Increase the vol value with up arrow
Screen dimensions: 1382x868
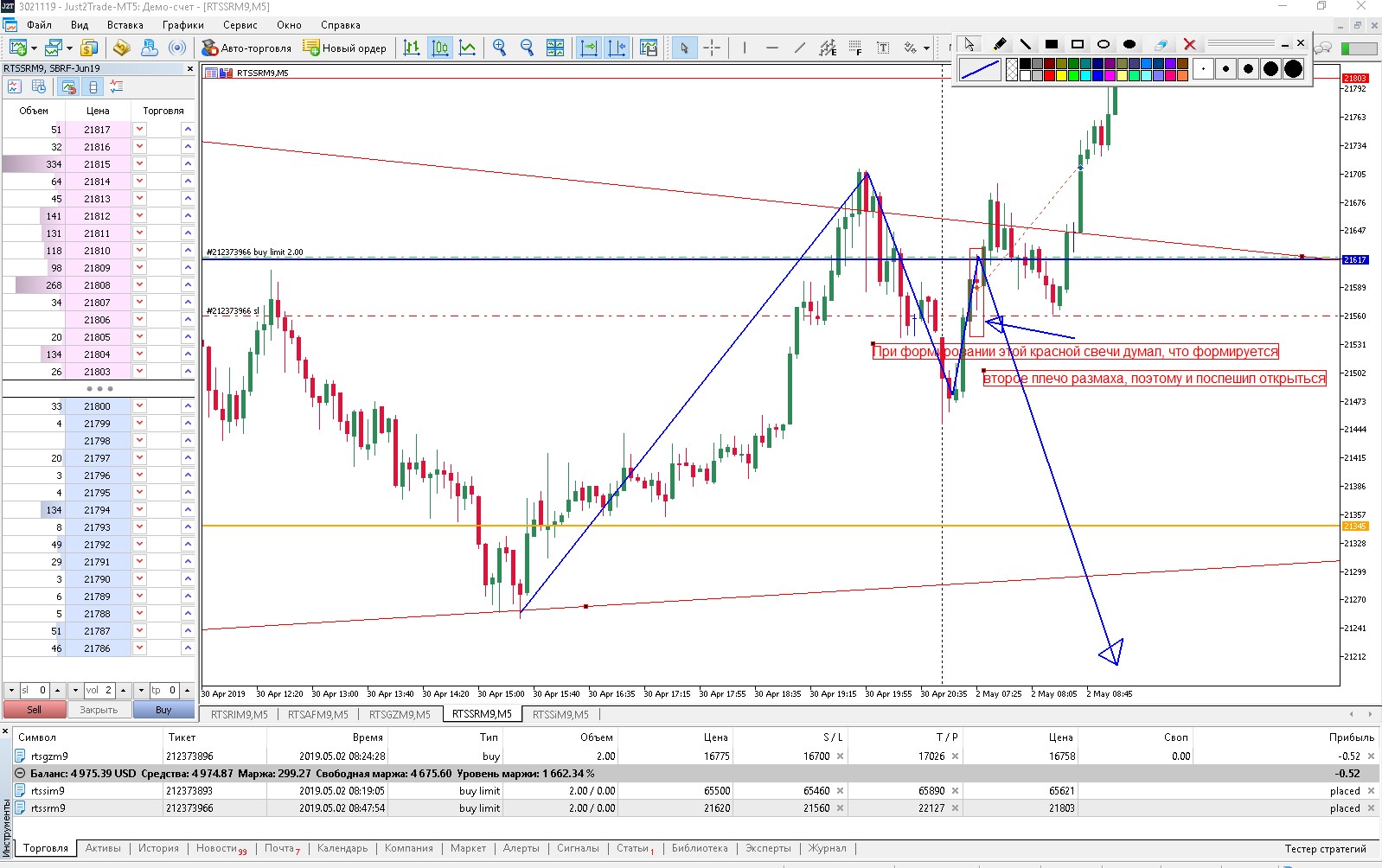pos(124,690)
